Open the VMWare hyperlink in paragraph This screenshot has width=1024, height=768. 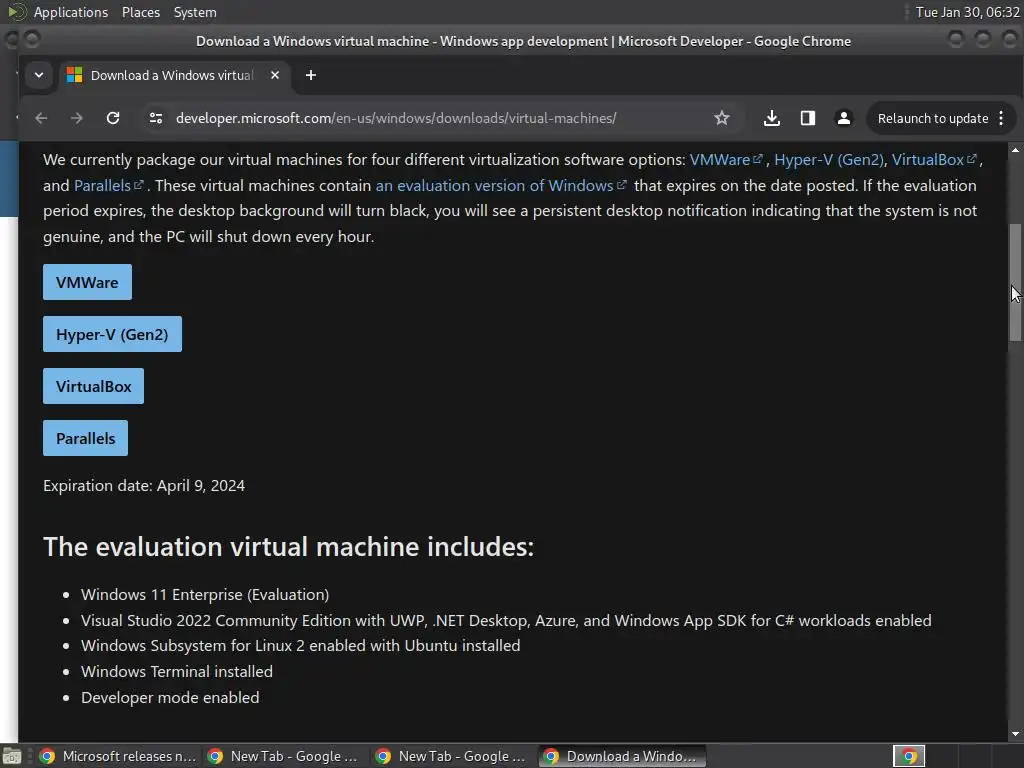click(x=726, y=160)
